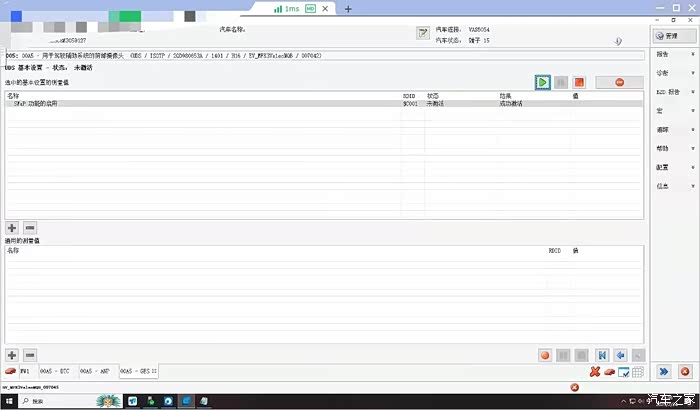The width and height of the screenshot is (700, 410).
Task: Add measured value with lower plus button
Action: [x=13, y=355]
